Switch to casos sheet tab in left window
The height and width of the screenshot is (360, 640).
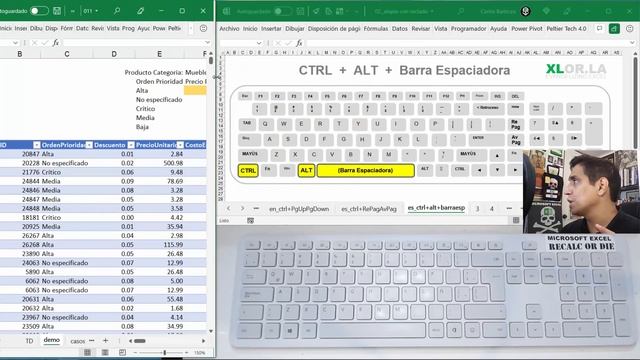point(78,341)
